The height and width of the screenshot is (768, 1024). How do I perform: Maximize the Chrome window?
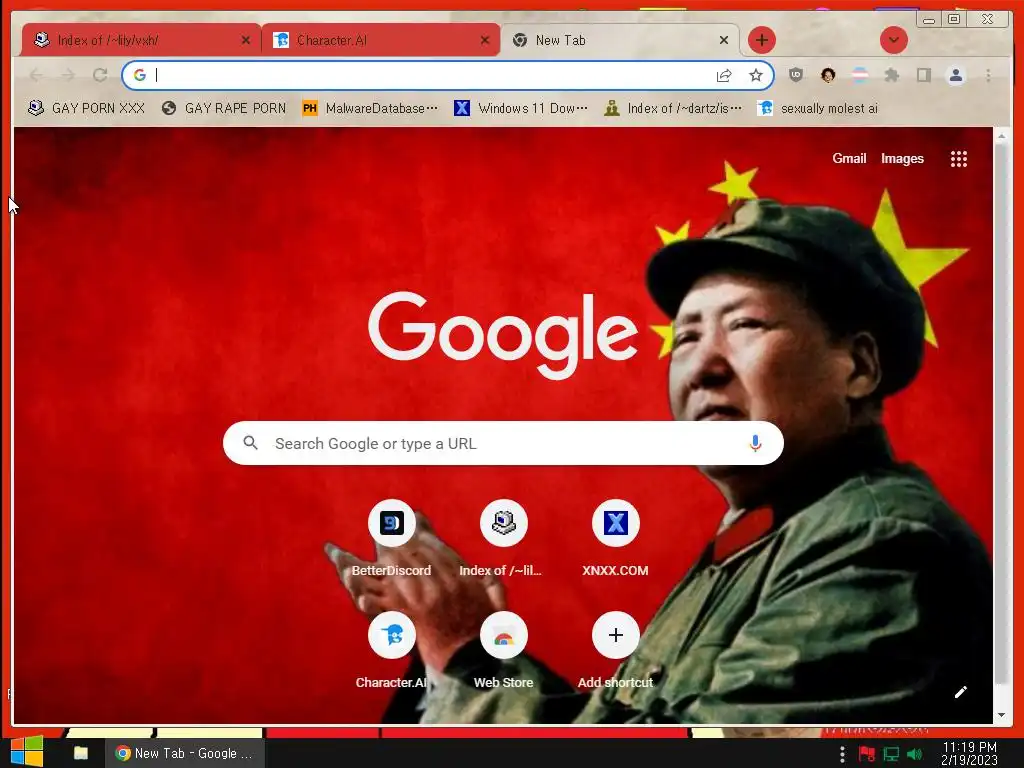953,20
